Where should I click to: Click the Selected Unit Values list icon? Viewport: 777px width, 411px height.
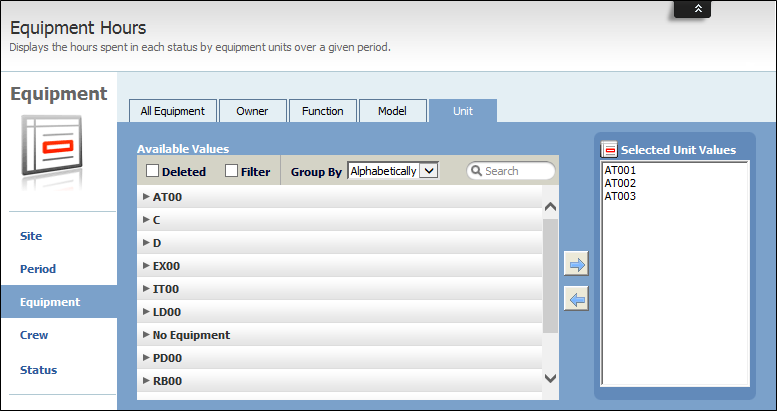tap(609, 149)
